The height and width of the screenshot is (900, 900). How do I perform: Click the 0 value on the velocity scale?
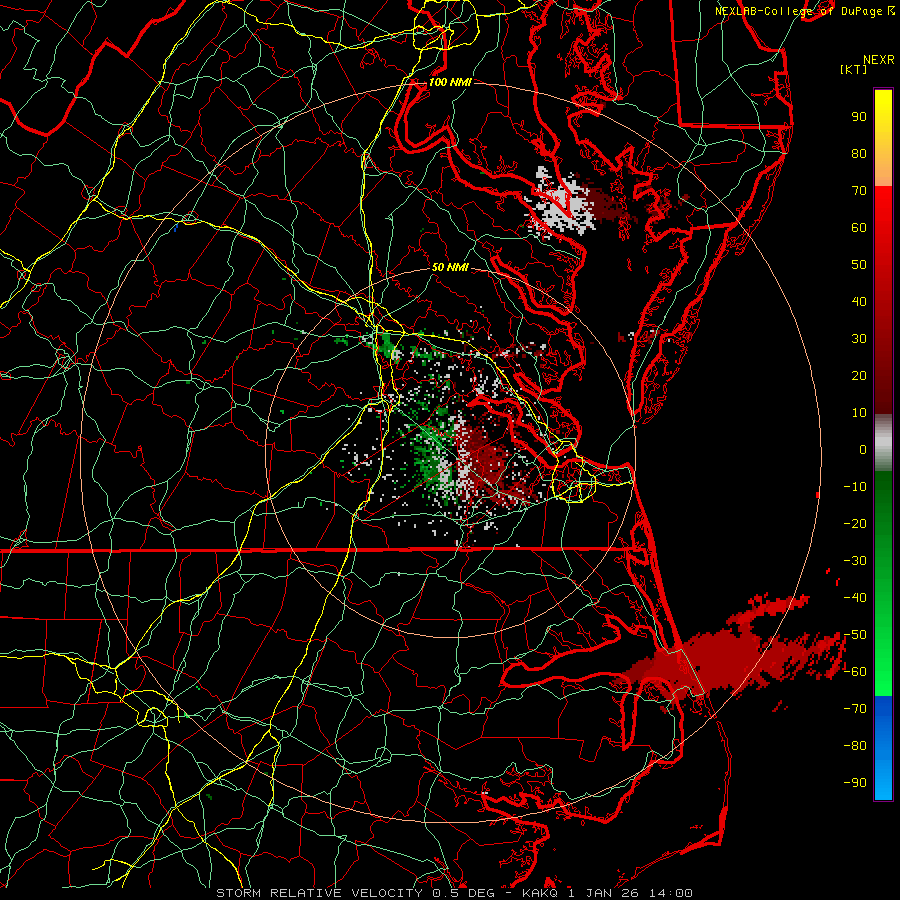(863, 450)
